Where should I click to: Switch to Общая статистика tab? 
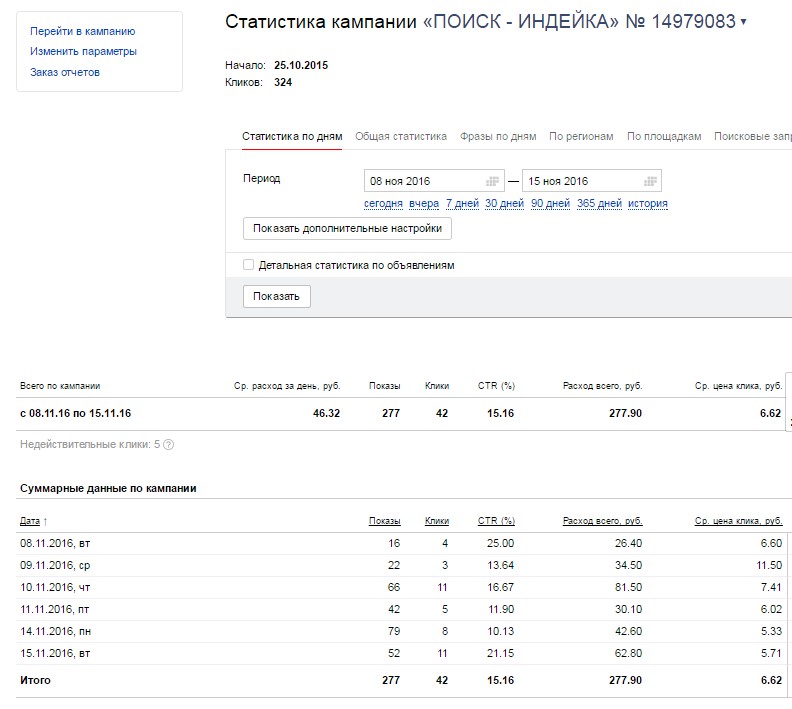pos(401,137)
